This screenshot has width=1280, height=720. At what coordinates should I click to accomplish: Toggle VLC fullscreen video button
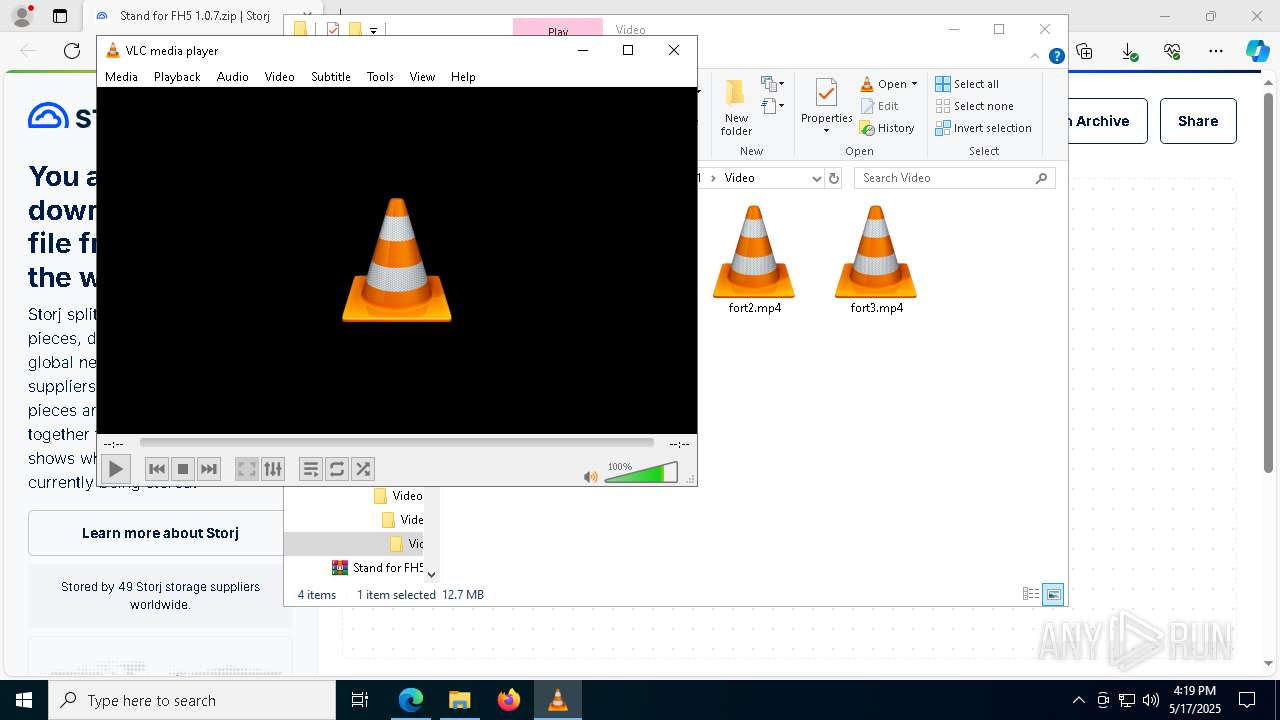tap(247, 469)
